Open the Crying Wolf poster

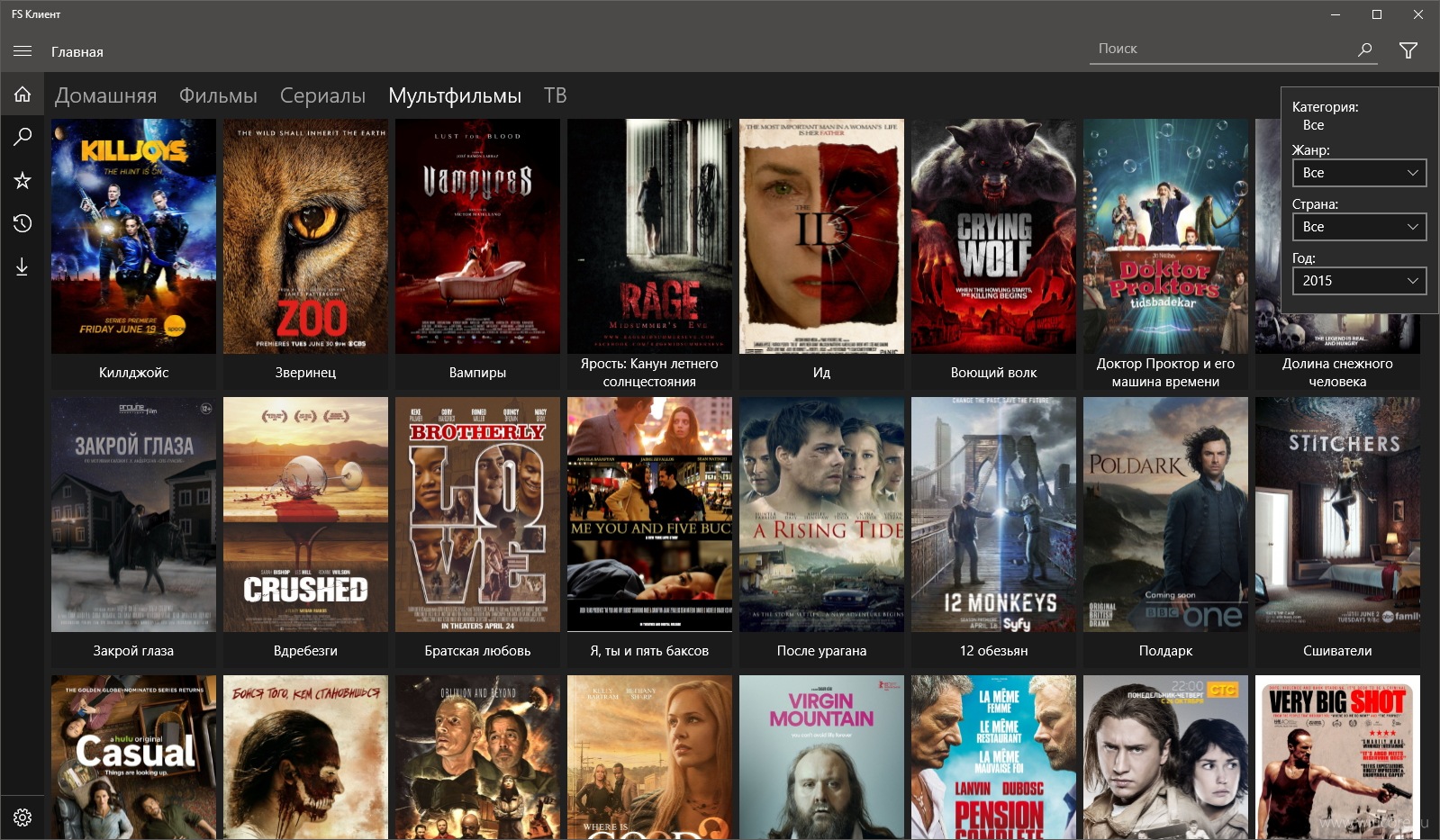(993, 236)
